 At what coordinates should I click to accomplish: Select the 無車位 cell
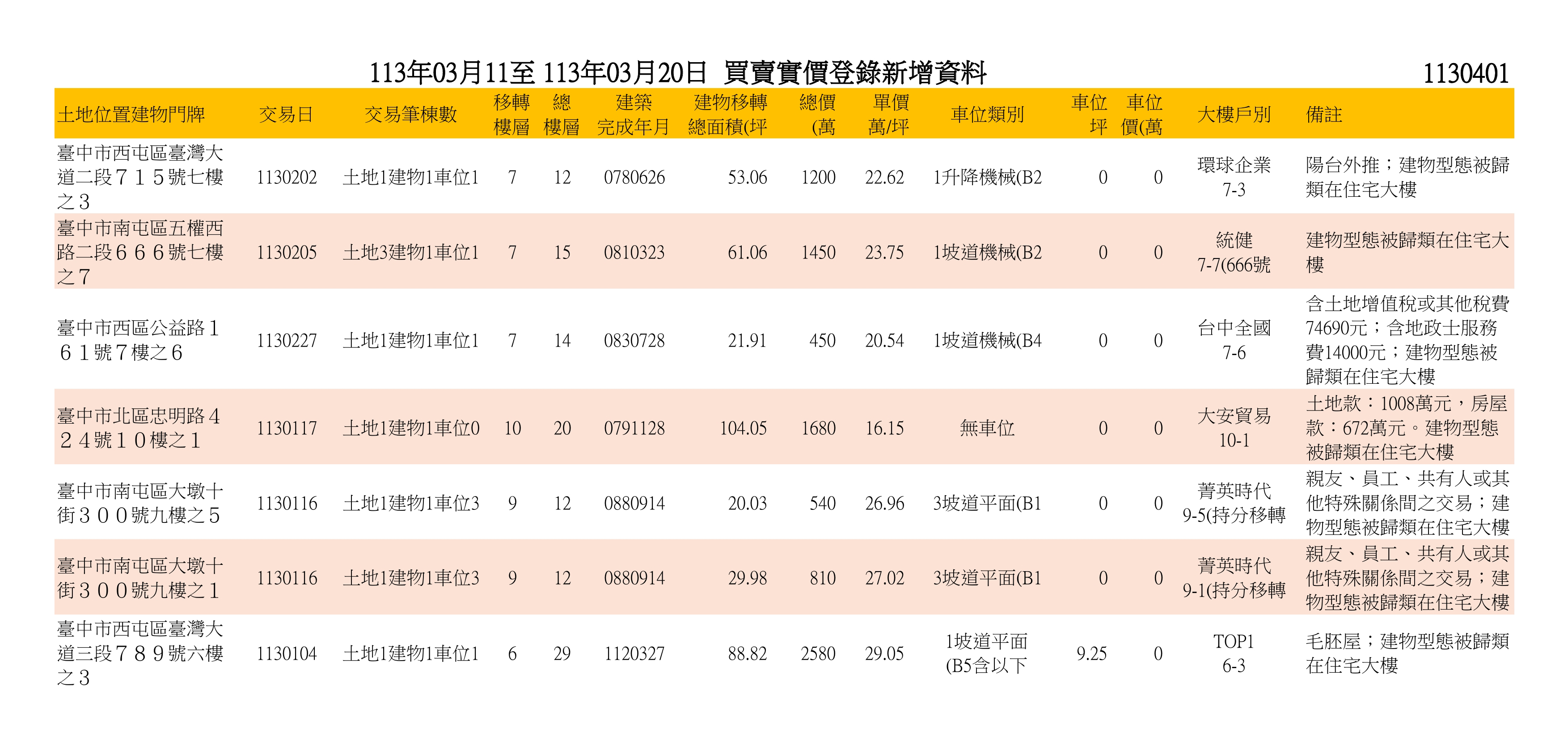[987, 428]
